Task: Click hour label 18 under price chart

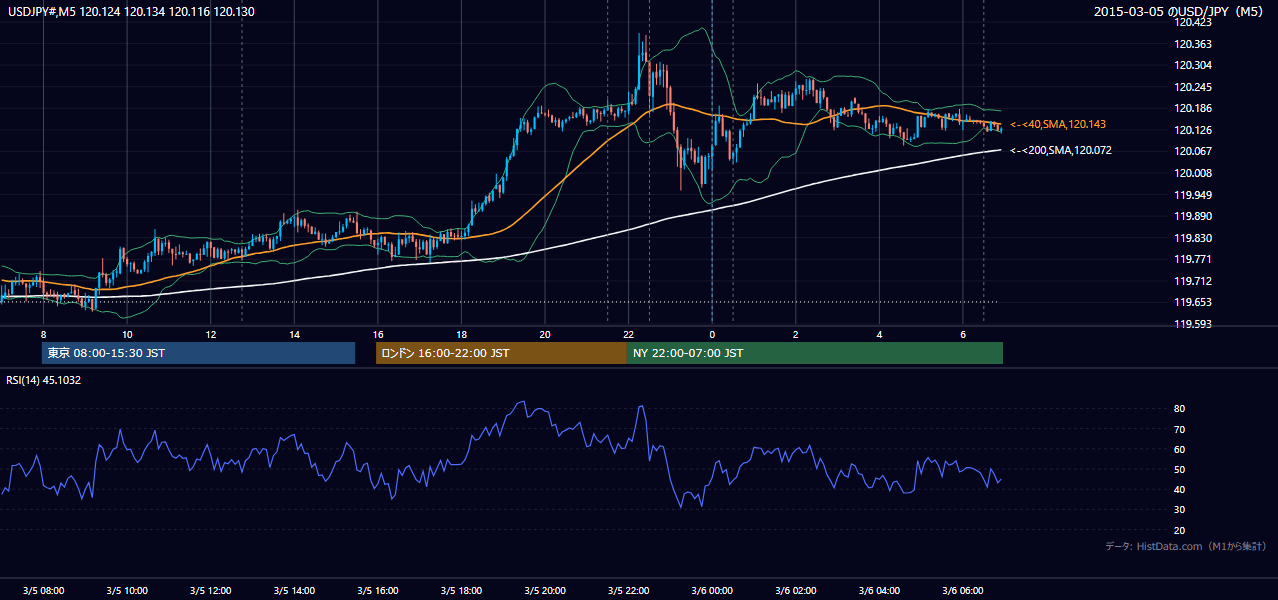Action: pos(461,334)
